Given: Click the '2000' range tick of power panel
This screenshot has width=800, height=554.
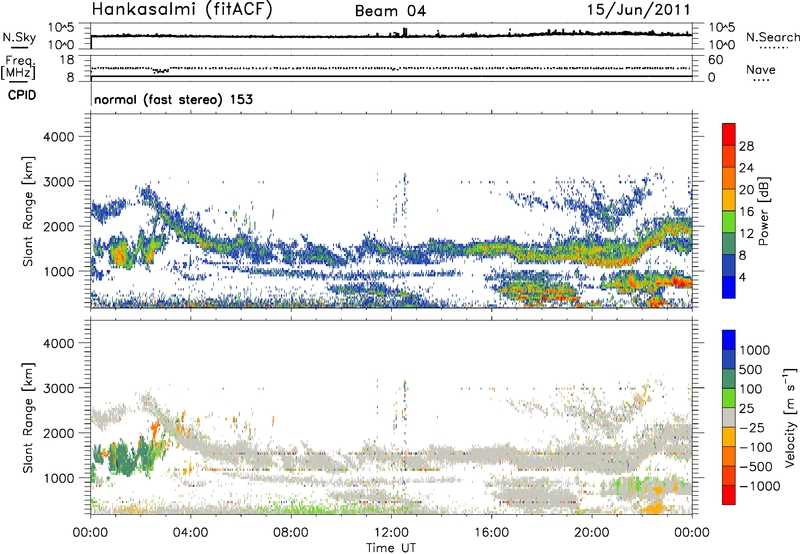Looking at the screenshot, I should (59, 226).
